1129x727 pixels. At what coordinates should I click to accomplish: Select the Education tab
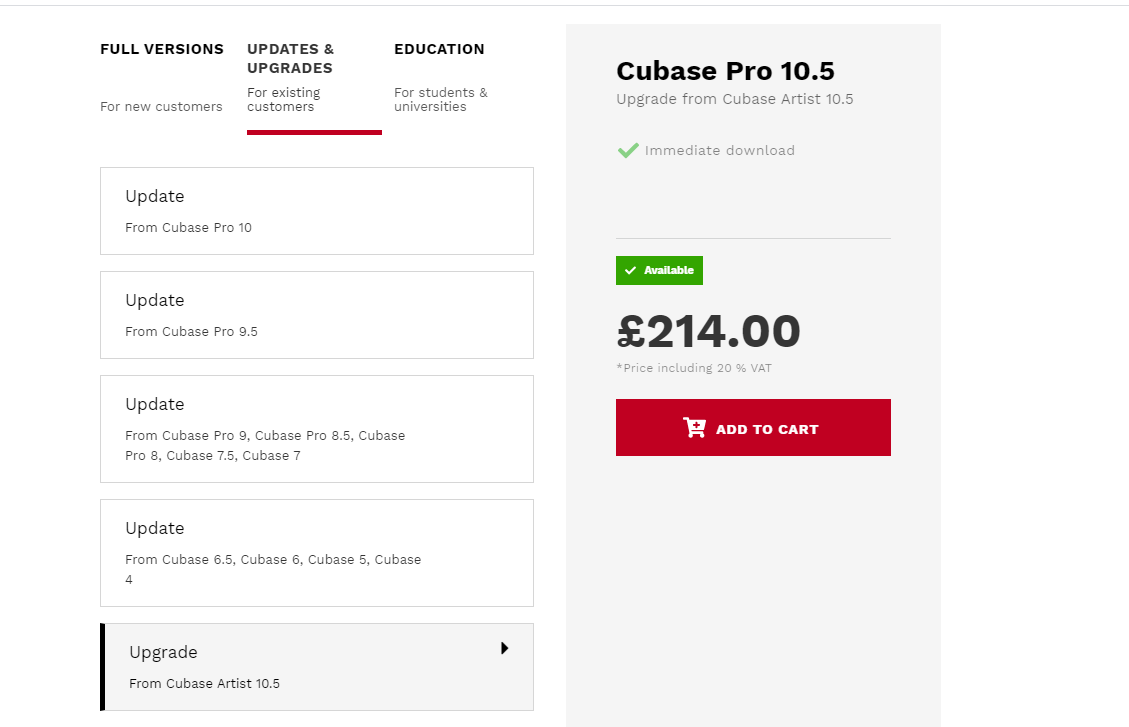[x=439, y=49]
